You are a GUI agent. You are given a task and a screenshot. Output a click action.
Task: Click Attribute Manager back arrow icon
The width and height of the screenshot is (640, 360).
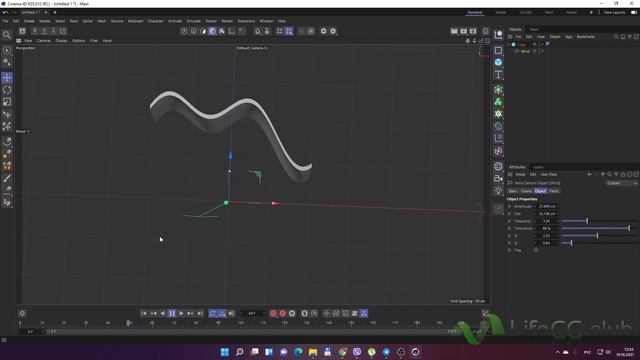coord(589,175)
